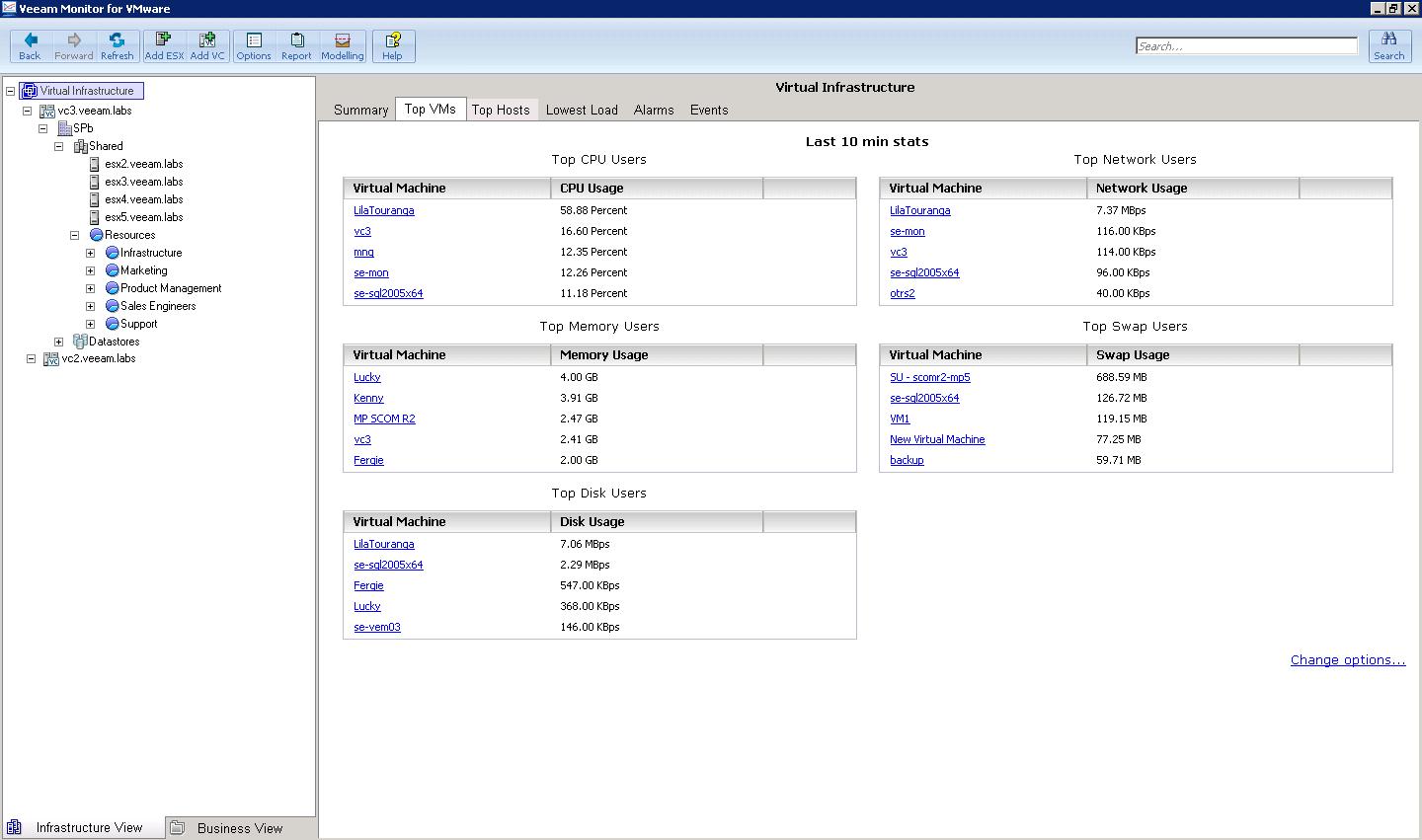The width and height of the screenshot is (1422, 840).
Task: Open backup link in Top Swap Users
Action: 907,460
